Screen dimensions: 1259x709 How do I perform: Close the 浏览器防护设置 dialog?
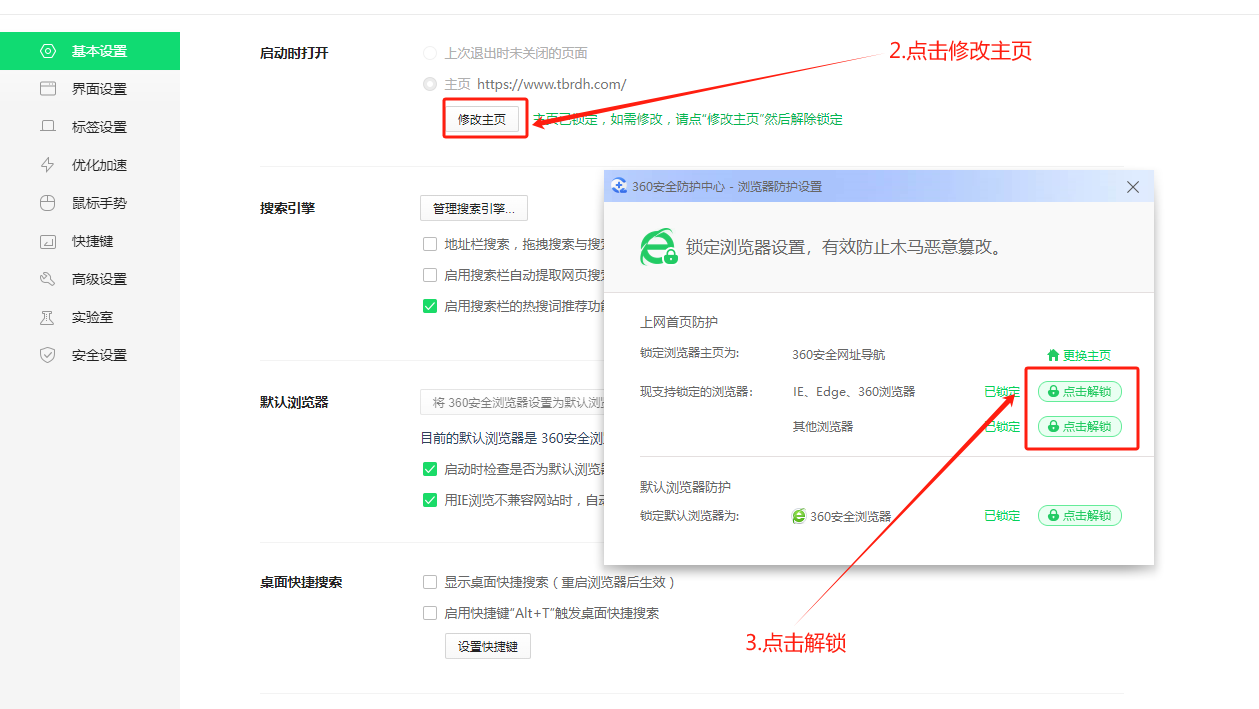pos(1133,187)
